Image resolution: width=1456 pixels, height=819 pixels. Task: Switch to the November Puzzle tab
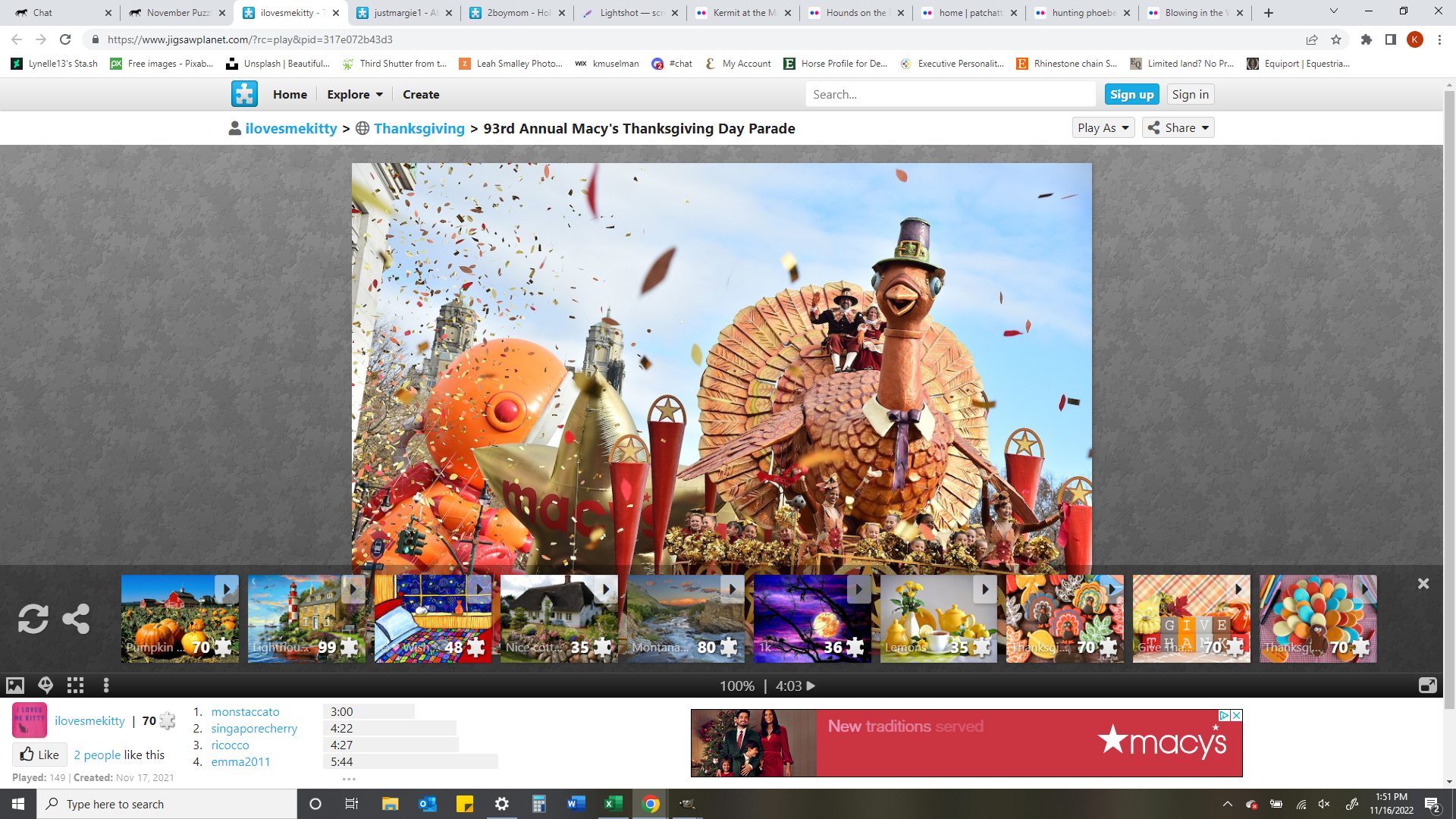click(177, 13)
